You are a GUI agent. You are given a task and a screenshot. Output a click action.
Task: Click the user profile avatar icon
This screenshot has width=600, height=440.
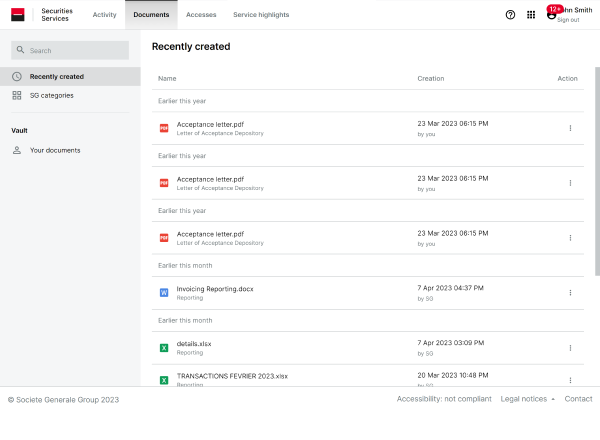coord(551,14)
